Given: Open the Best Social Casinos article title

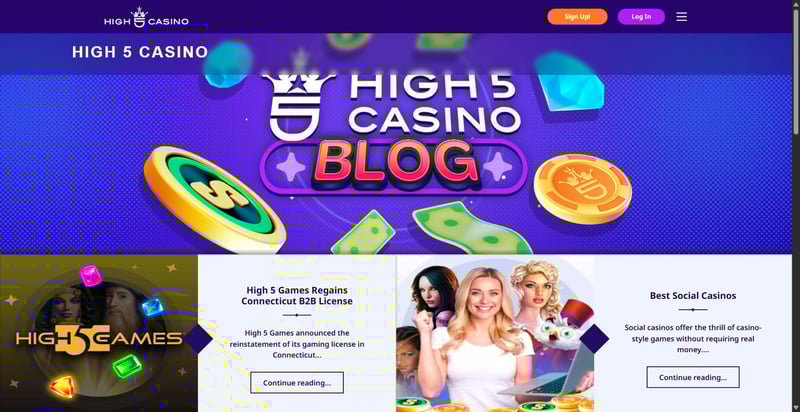Looking at the screenshot, I should (x=693, y=296).
